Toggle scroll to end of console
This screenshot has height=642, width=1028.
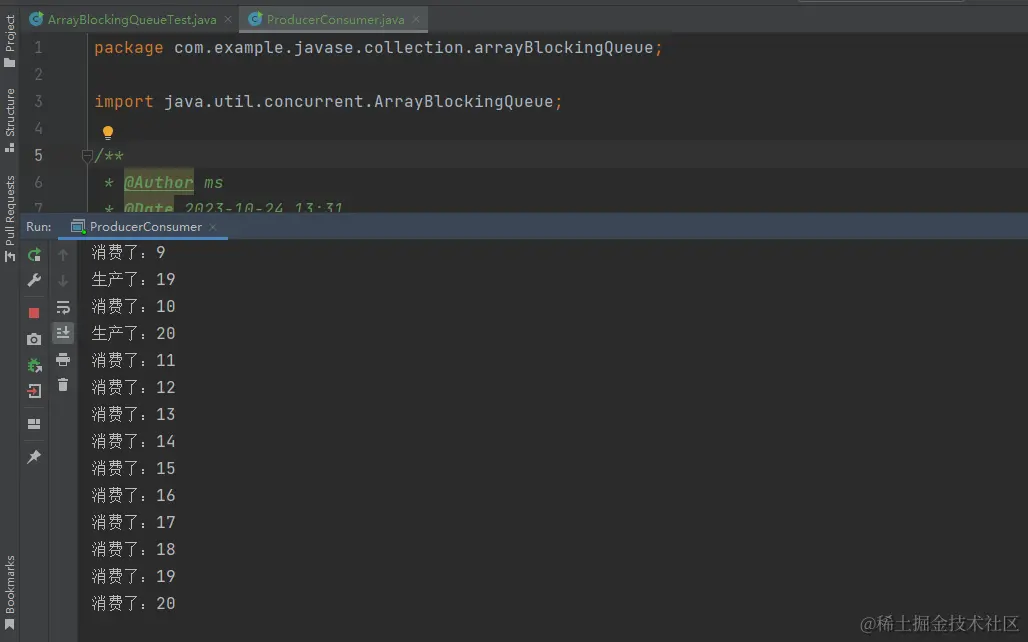click(63, 333)
